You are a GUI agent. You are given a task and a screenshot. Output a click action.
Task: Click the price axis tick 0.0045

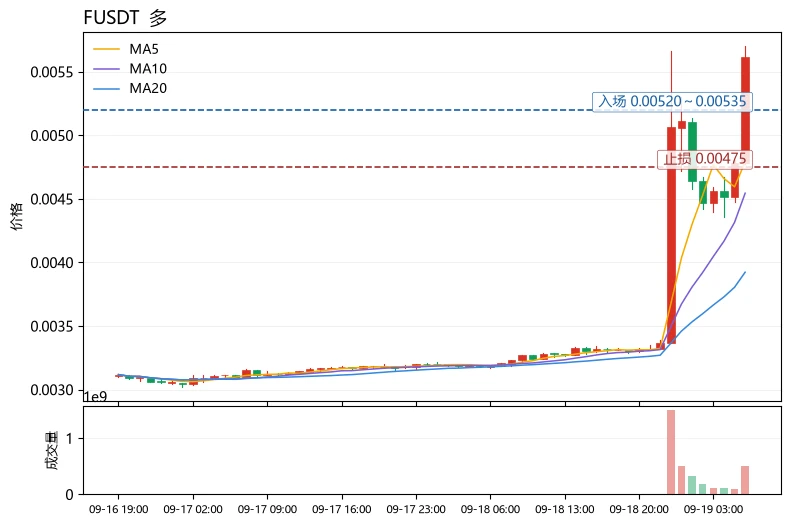(51, 200)
